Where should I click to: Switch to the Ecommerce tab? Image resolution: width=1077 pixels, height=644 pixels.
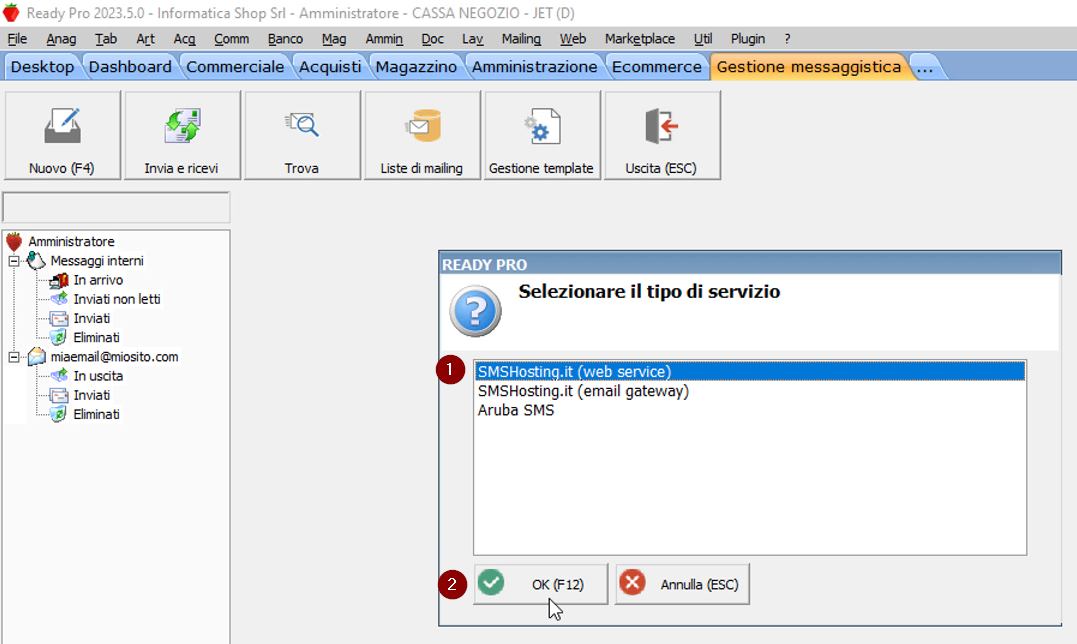(x=657, y=67)
